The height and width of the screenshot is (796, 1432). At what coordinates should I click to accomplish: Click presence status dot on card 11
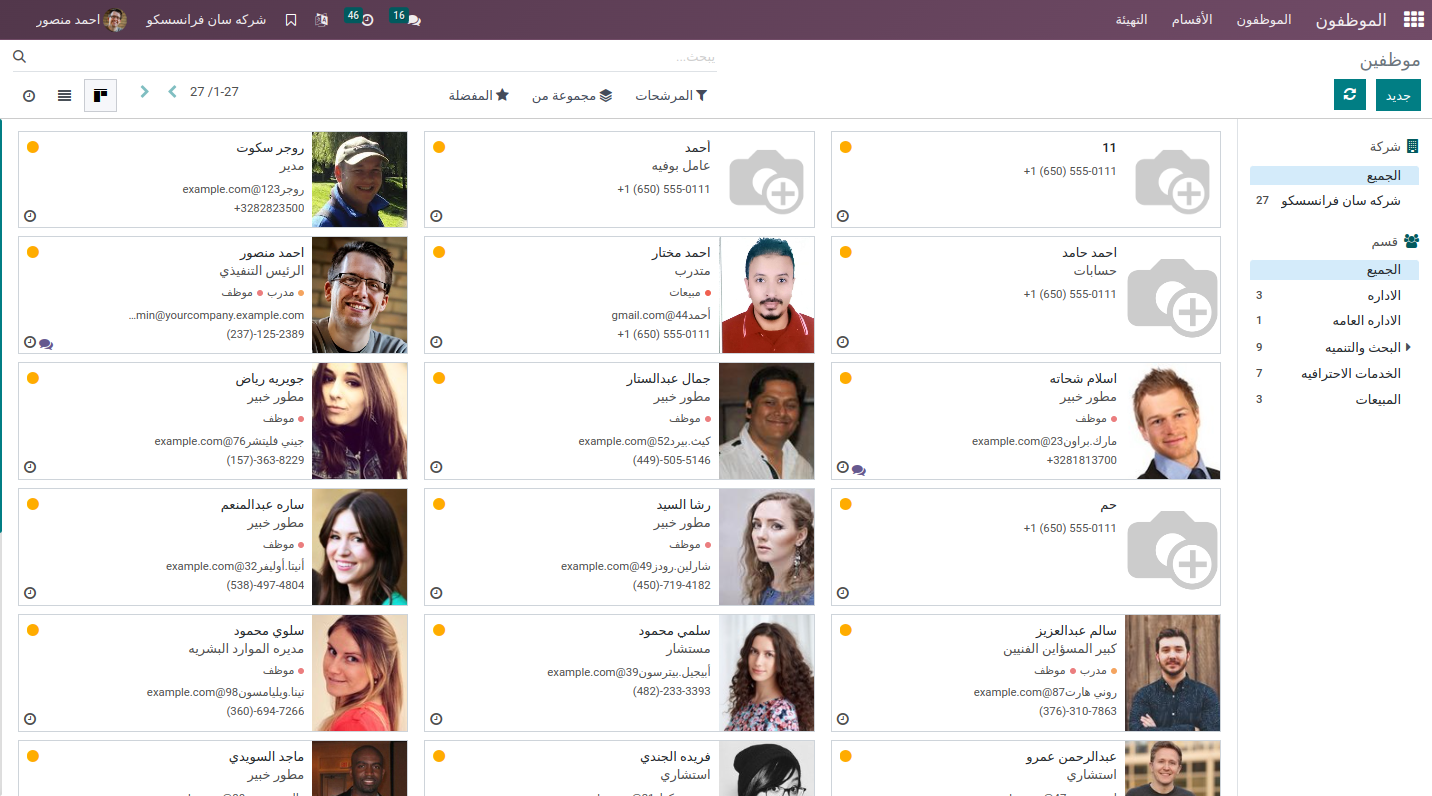click(846, 147)
